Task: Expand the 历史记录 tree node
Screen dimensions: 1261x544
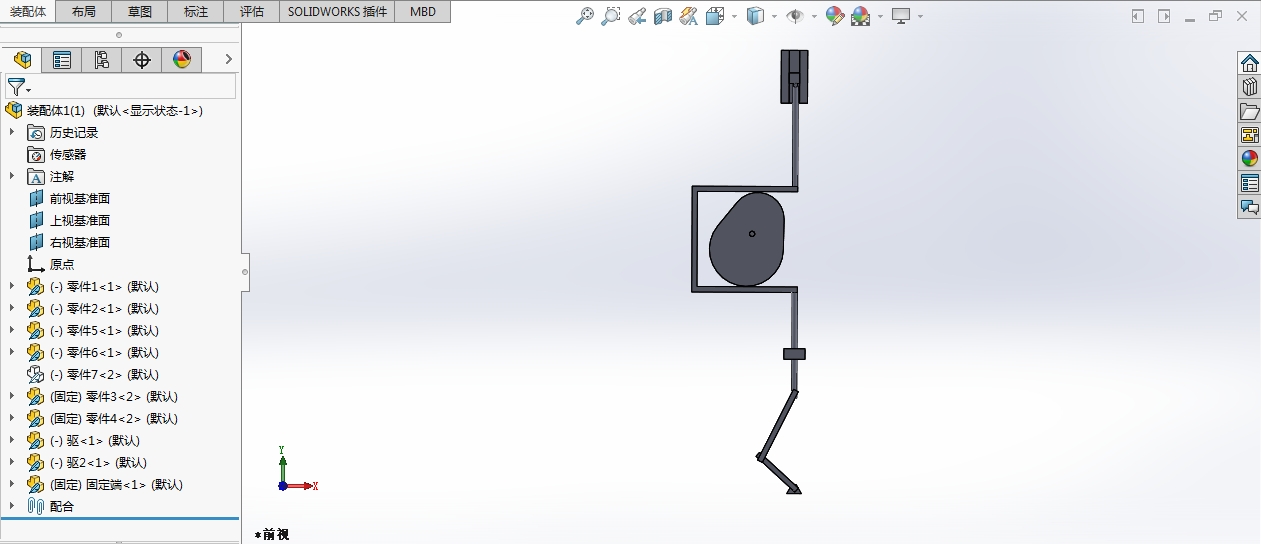Action: tap(12, 132)
